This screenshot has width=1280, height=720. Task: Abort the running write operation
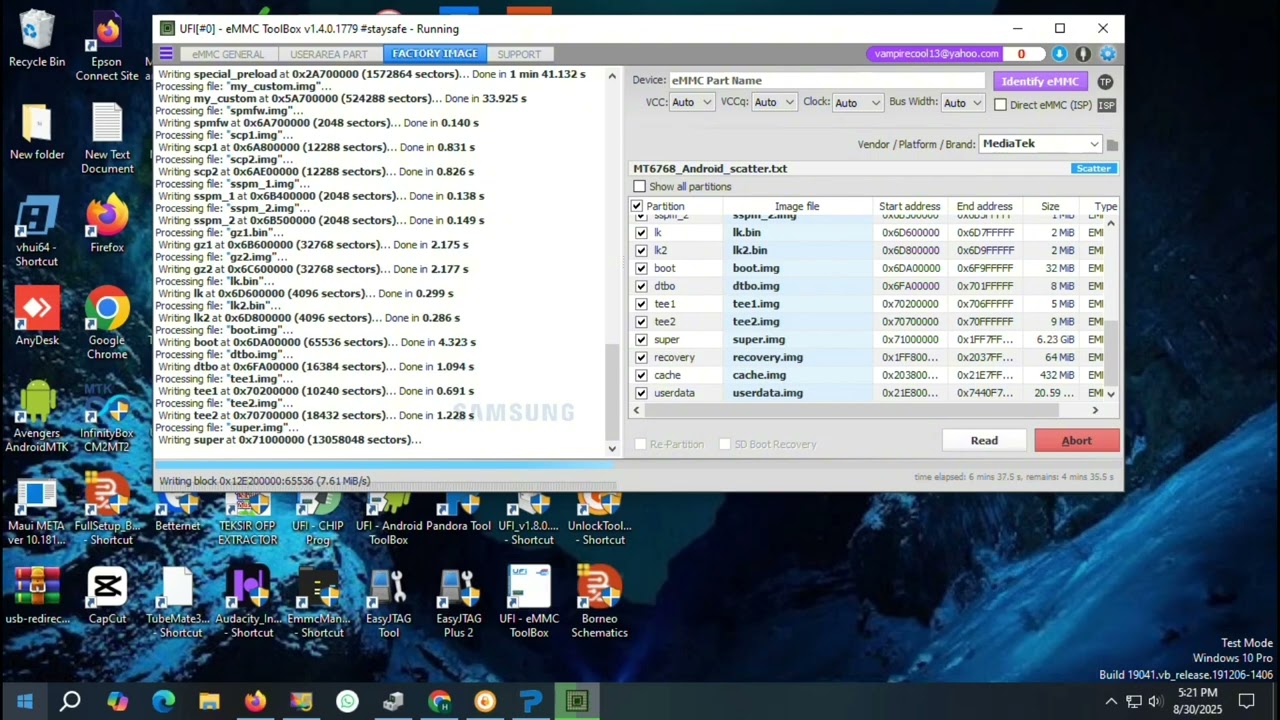1077,441
